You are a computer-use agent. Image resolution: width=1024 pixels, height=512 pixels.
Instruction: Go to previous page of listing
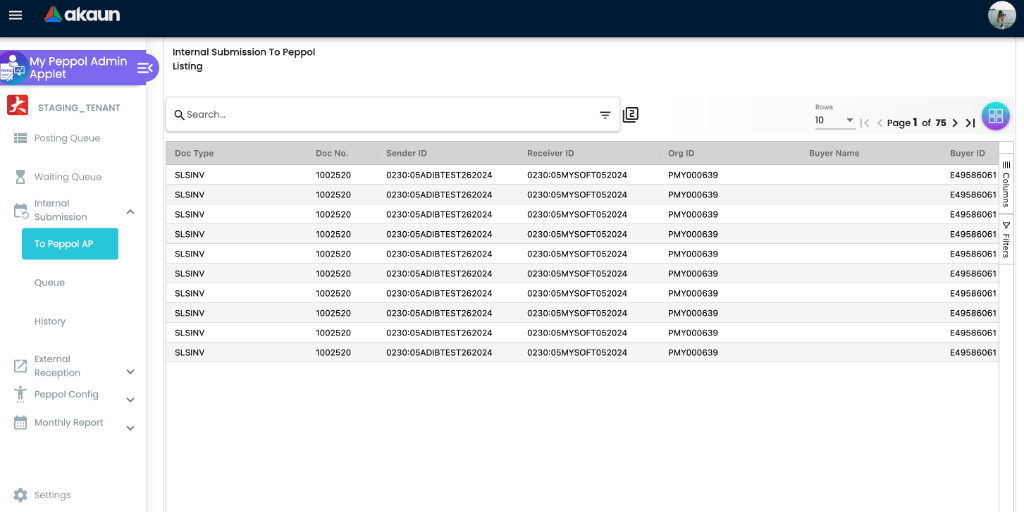click(880, 123)
